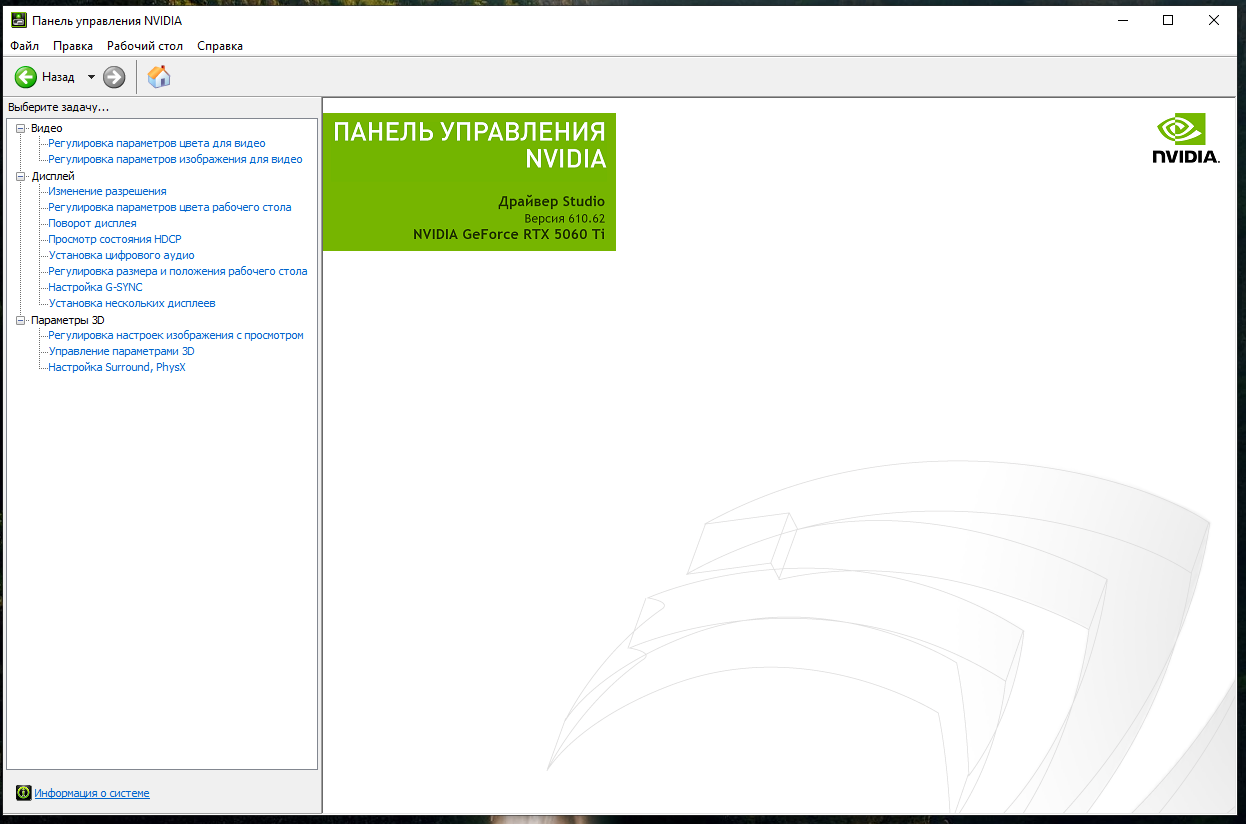Open the Back history dropdown arrow

point(91,77)
